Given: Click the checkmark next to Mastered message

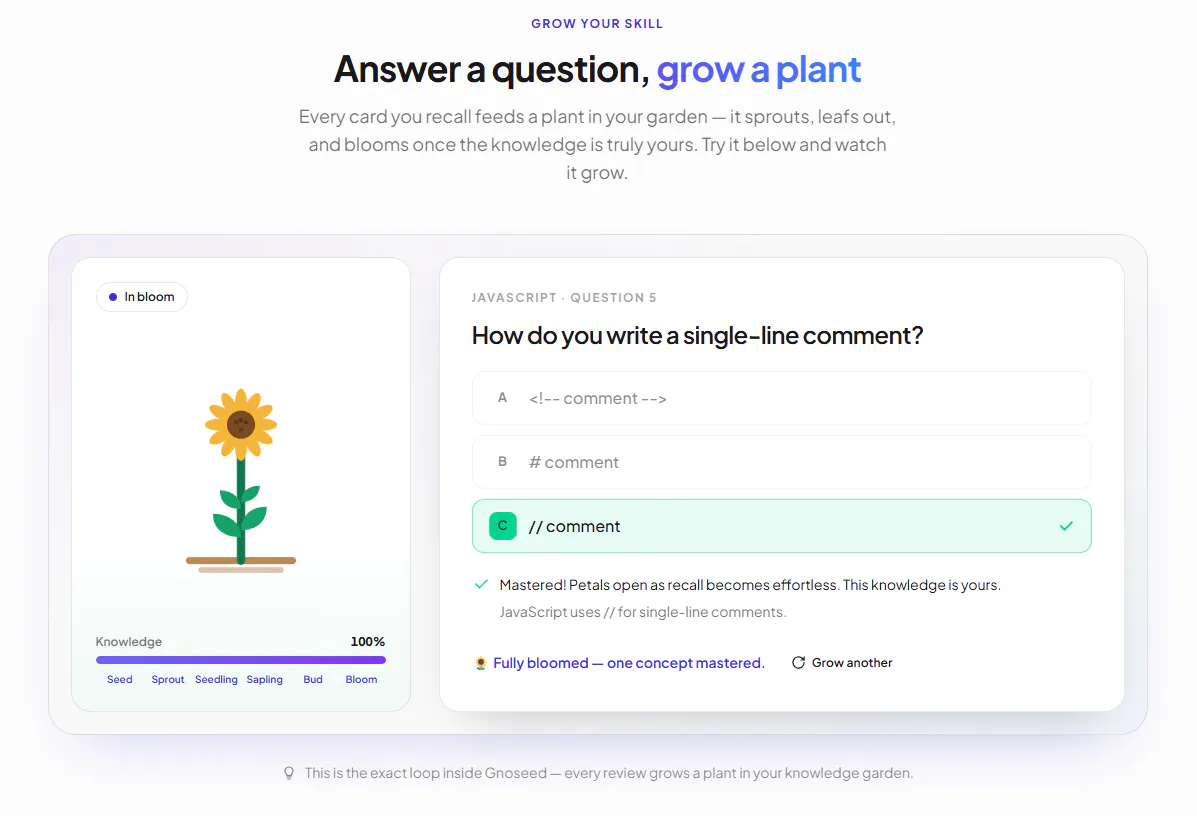Looking at the screenshot, I should tap(481, 585).
